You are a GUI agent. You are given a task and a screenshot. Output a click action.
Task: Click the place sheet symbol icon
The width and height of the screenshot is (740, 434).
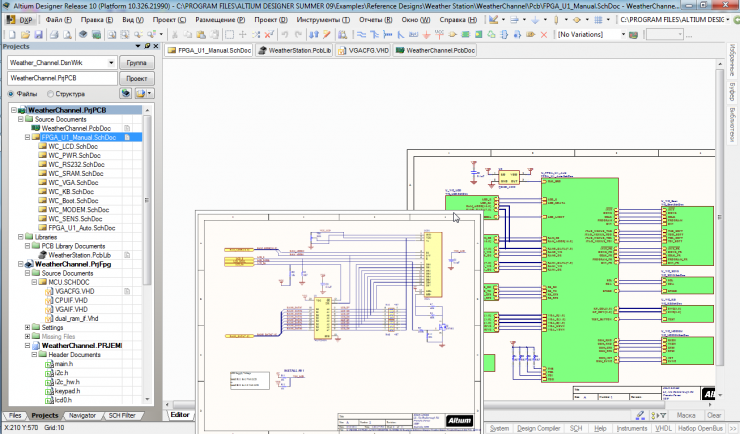click(465, 35)
